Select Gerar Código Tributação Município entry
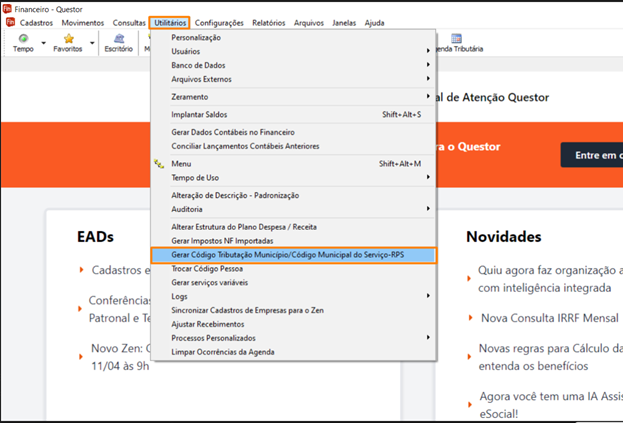The height and width of the screenshot is (423, 623). click(x=293, y=255)
